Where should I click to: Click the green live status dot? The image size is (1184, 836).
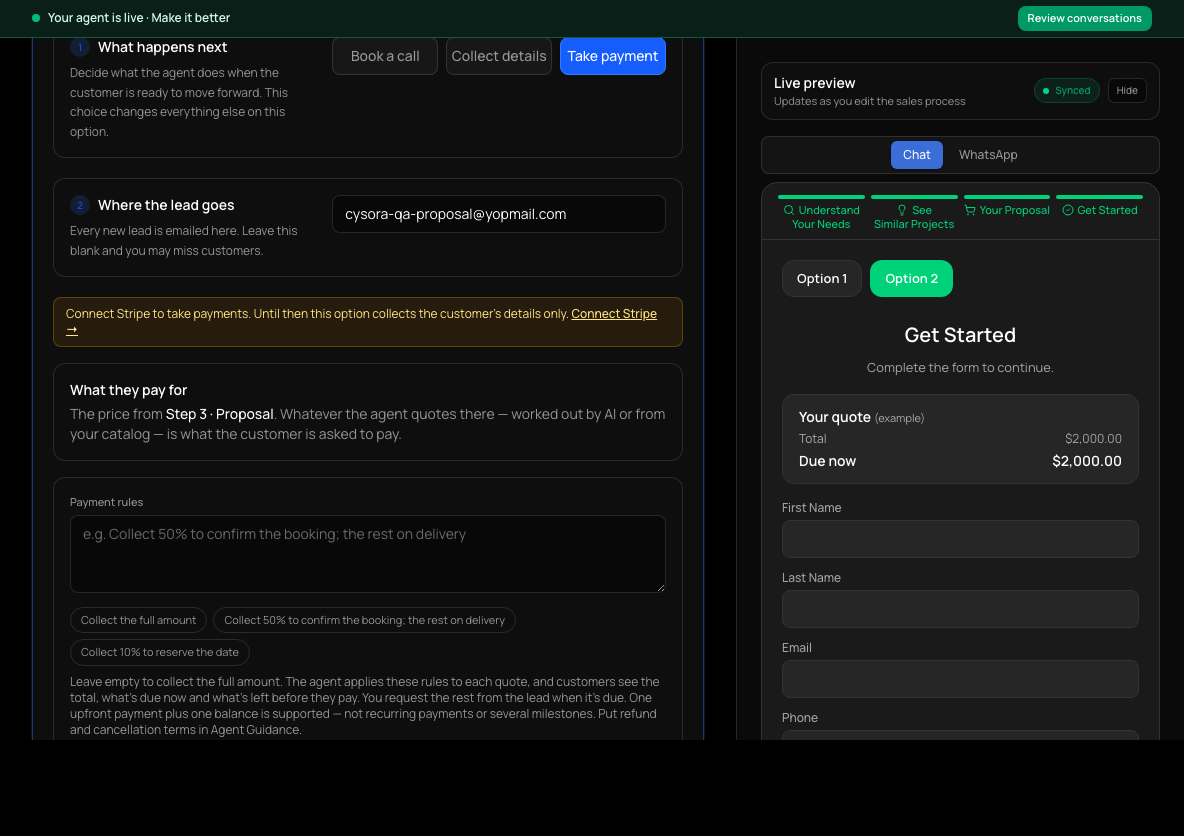35,18
